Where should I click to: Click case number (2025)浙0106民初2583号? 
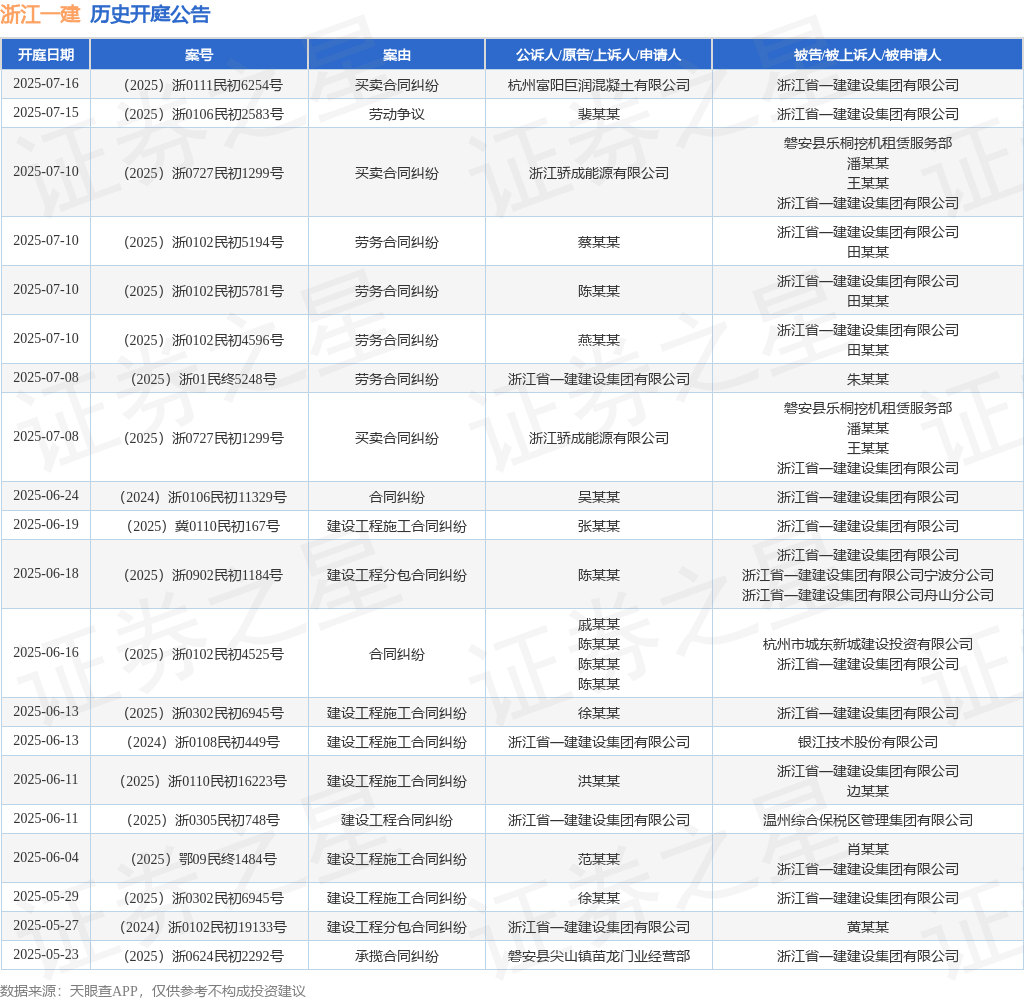point(204,114)
